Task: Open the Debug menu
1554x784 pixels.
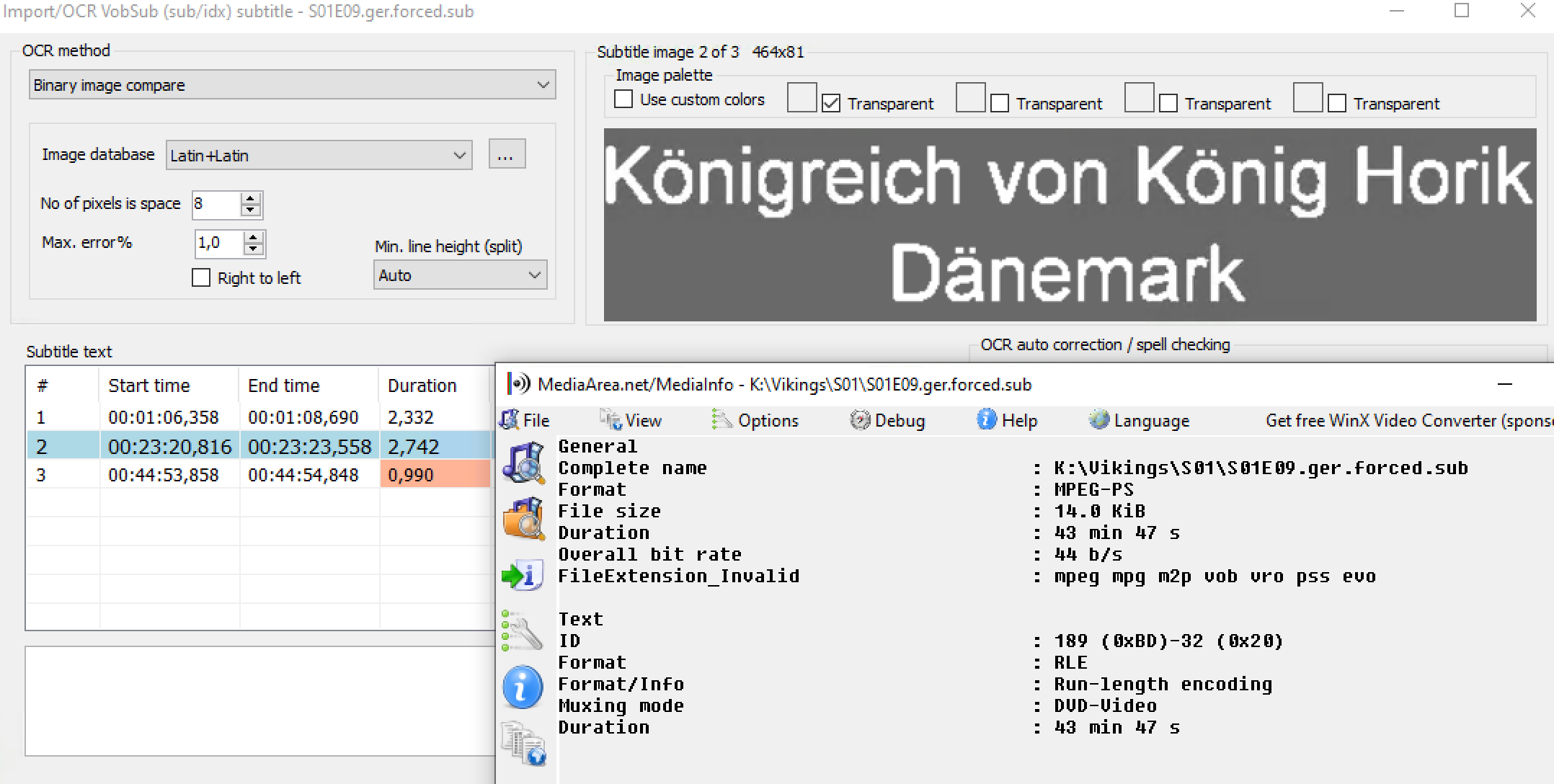Action: tap(887, 420)
